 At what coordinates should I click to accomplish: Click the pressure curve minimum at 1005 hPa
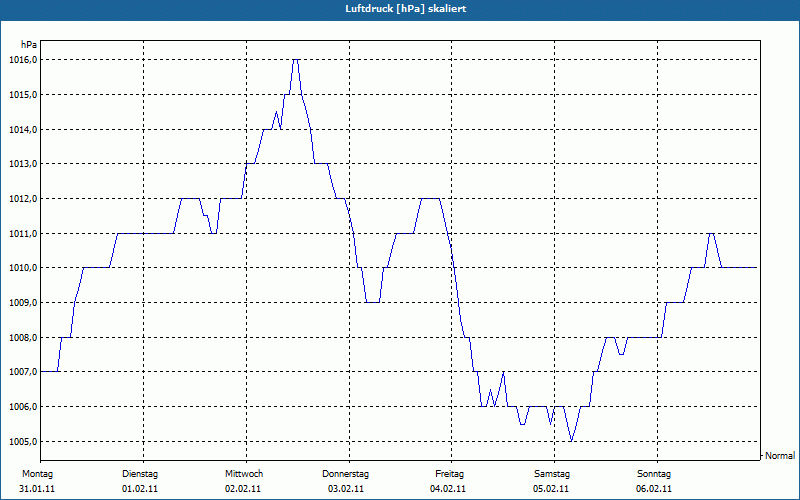[x=571, y=441]
